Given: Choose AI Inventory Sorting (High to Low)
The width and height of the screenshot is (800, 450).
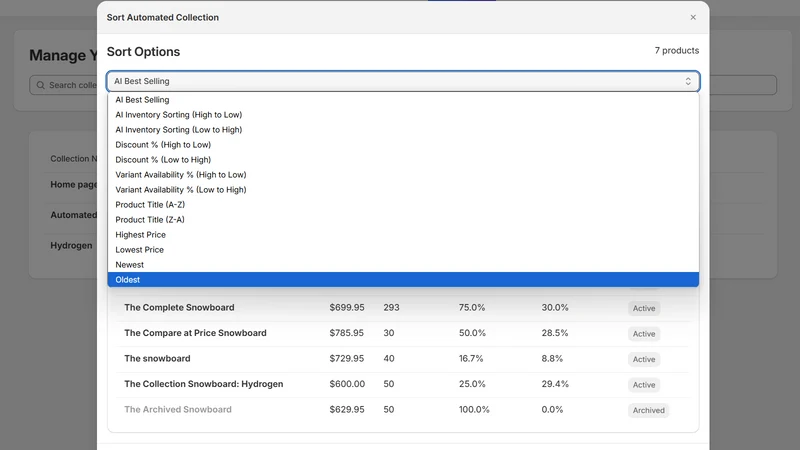Looking at the screenshot, I should point(403,115).
